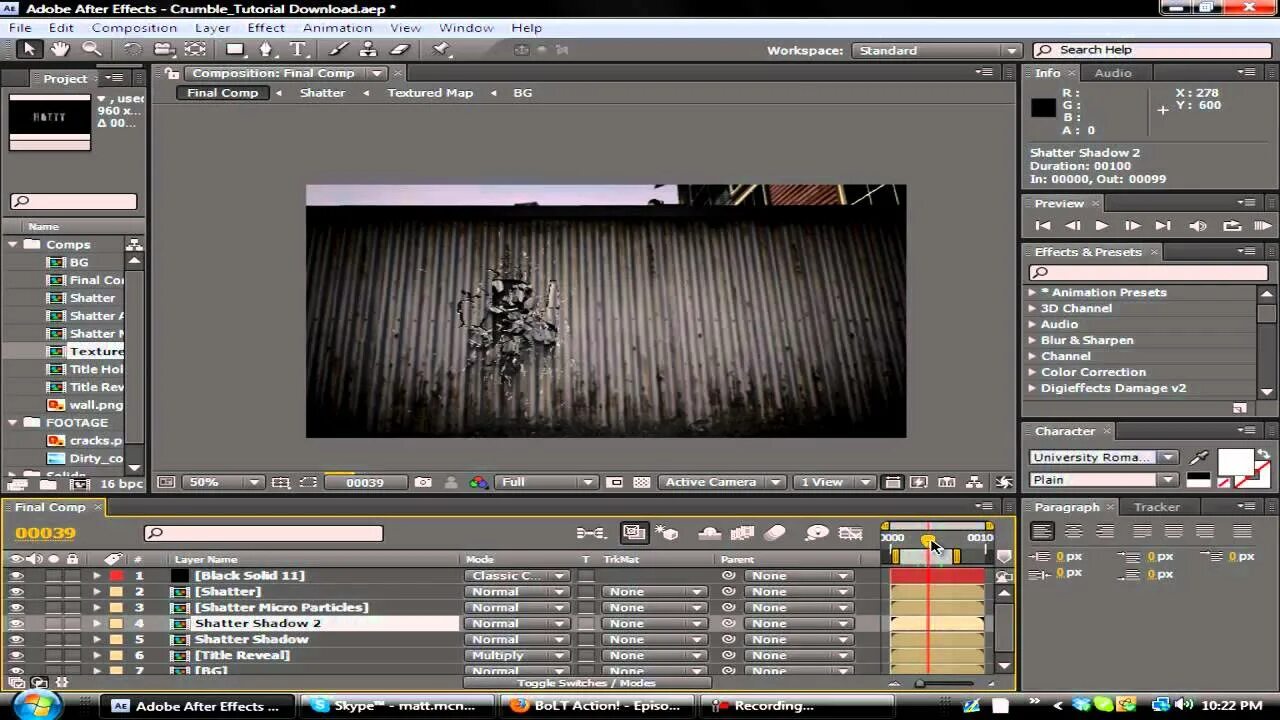
Task: Toggle visibility of the Shatter layer
Action: coord(15,591)
